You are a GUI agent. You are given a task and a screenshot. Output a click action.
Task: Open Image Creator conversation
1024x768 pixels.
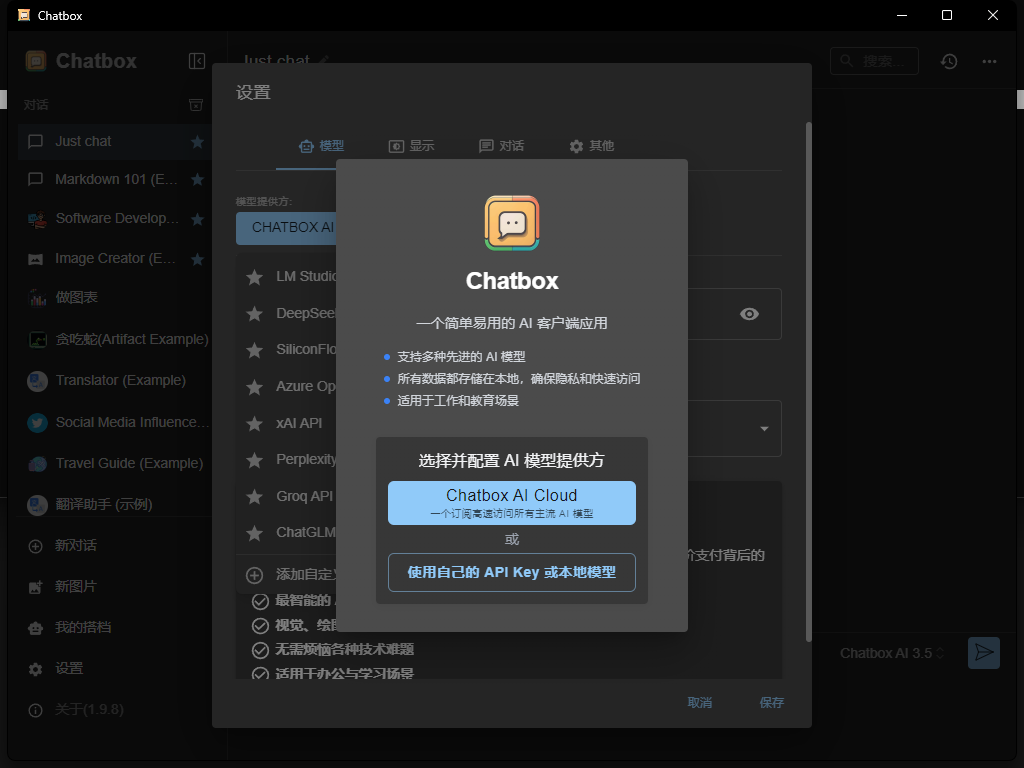[x=115, y=259]
